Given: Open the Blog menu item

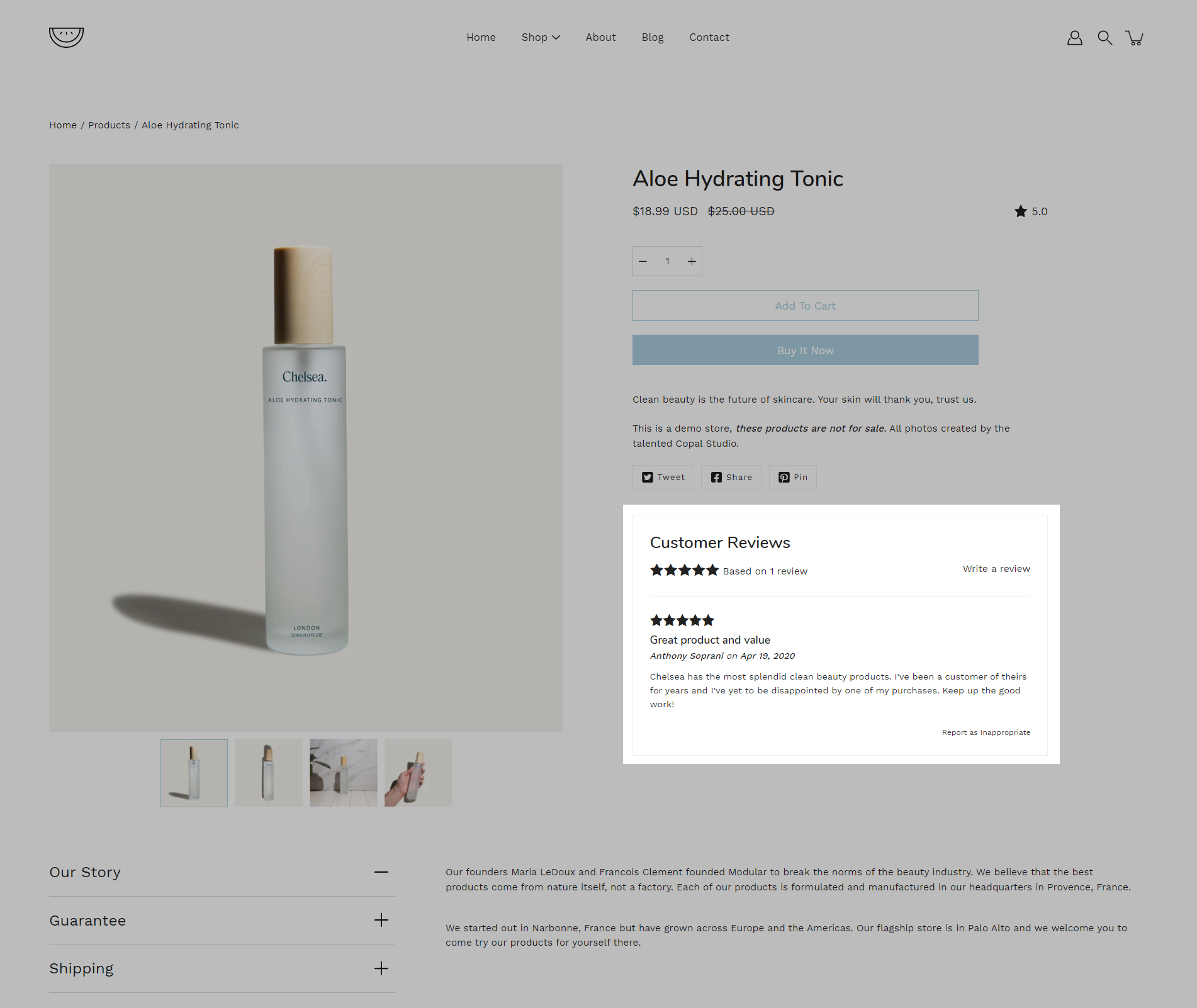Looking at the screenshot, I should click(x=652, y=38).
